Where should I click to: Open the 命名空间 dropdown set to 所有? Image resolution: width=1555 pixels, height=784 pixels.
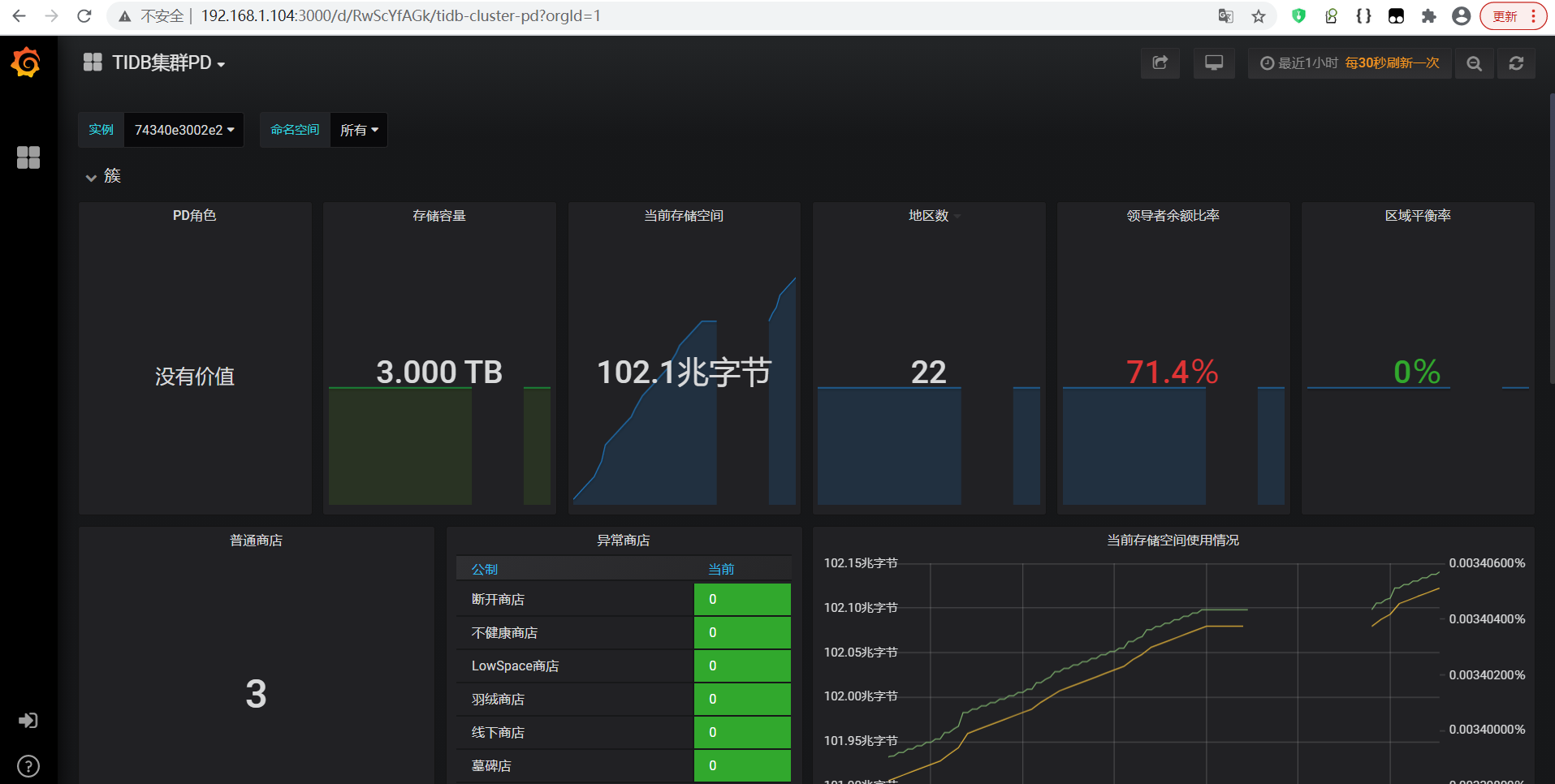click(358, 129)
